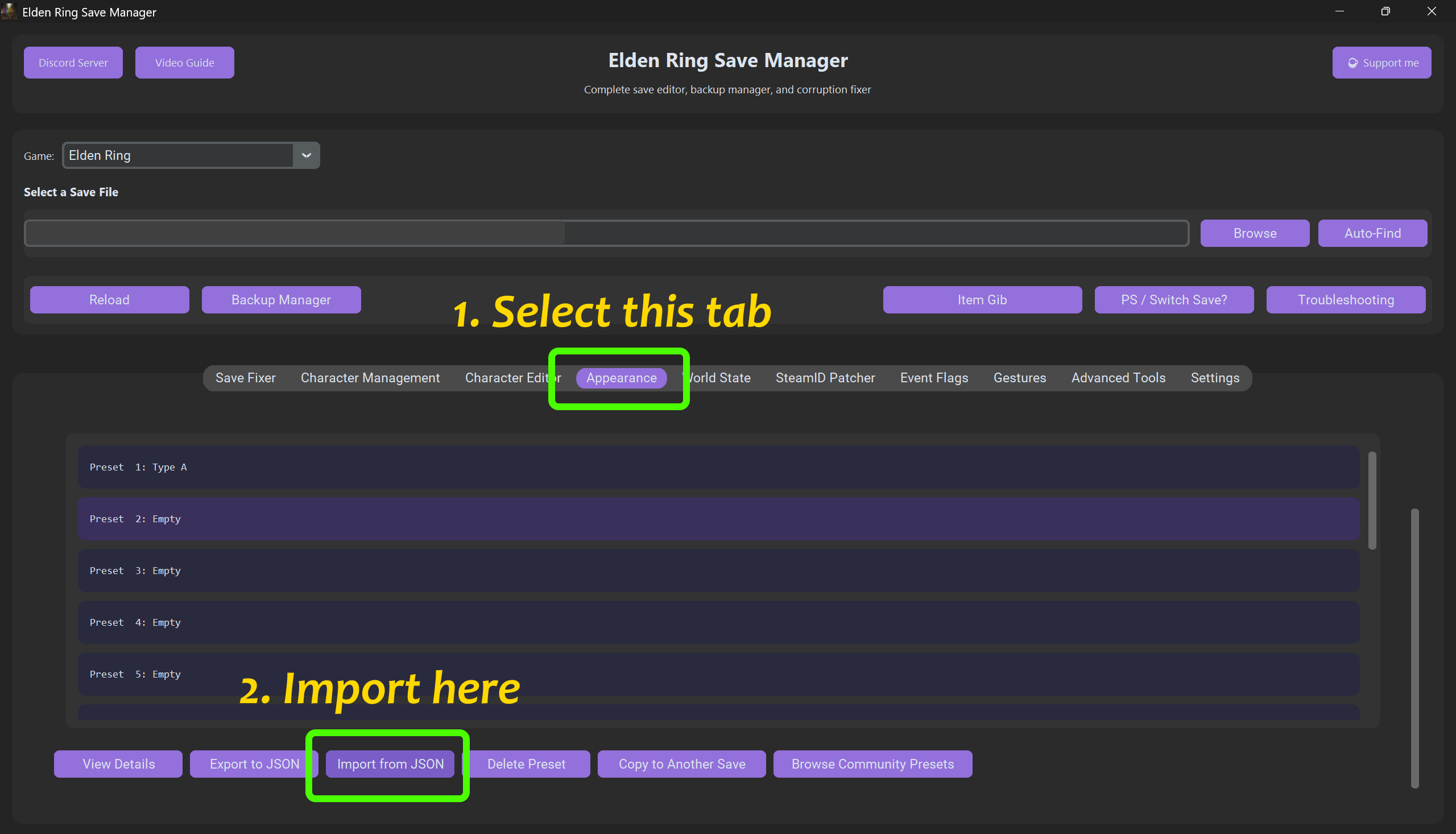This screenshot has width=1456, height=834.
Task: Click the save file path field
Action: pos(606,233)
